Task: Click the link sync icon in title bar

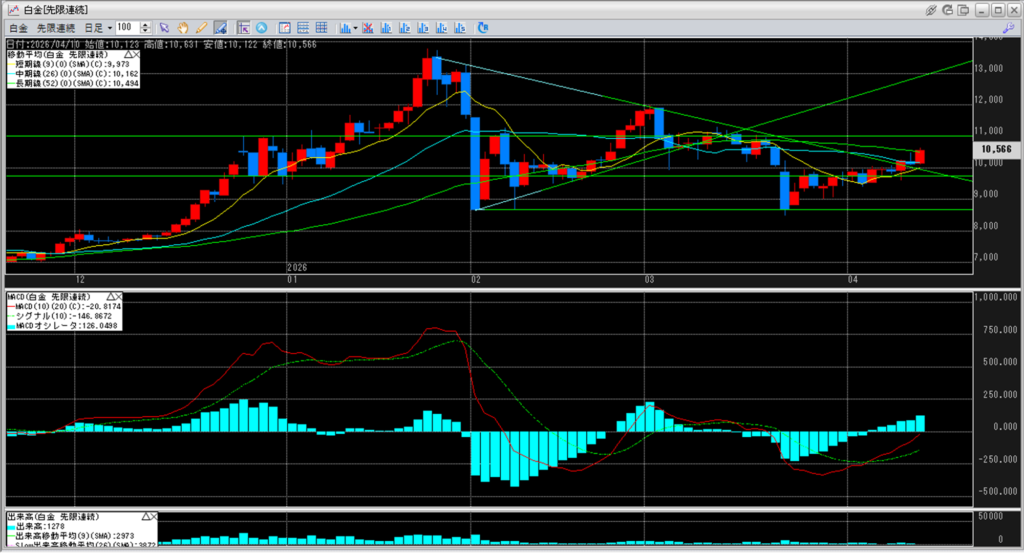Action: coord(931,9)
